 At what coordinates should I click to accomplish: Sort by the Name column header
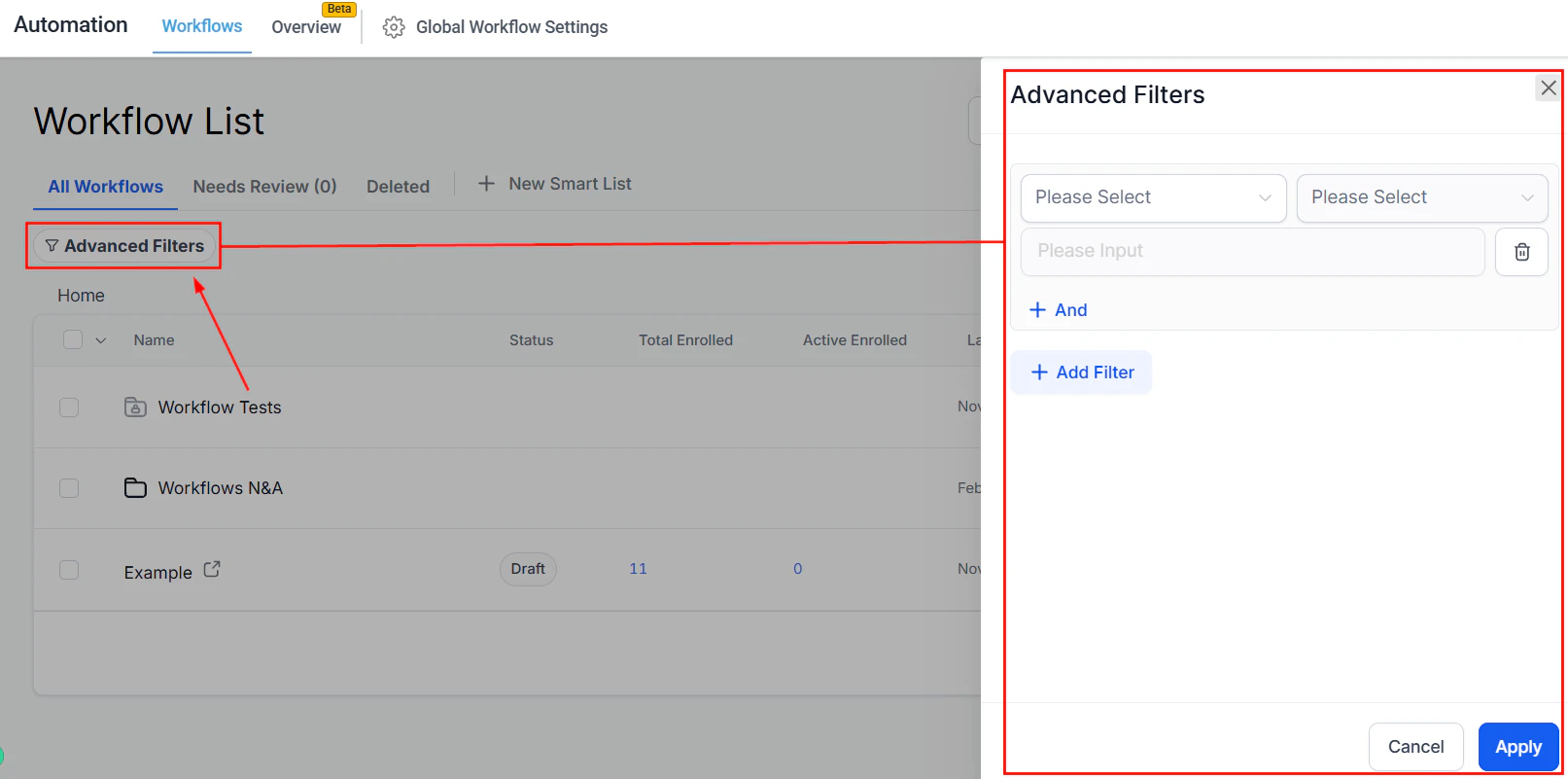coord(154,340)
